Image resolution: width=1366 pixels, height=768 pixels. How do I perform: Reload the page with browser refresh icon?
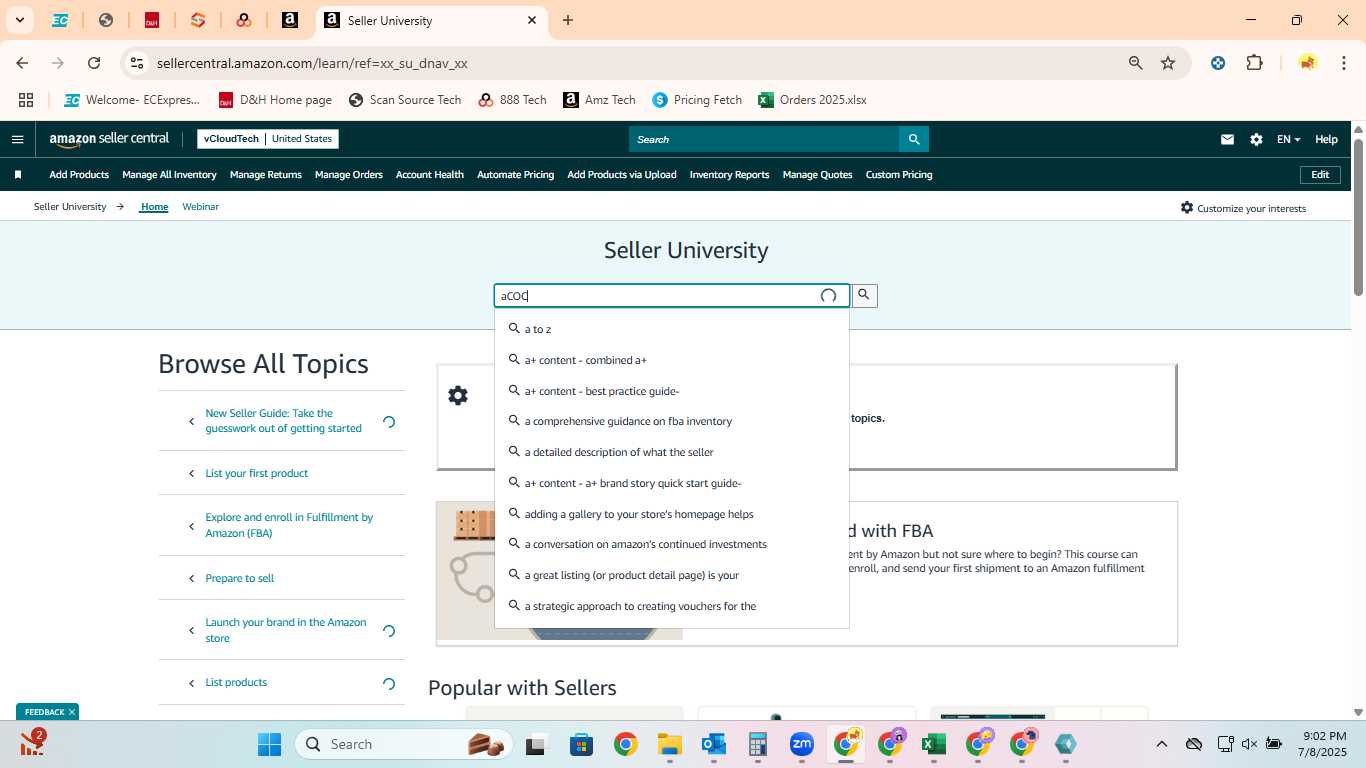coord(94,63)
